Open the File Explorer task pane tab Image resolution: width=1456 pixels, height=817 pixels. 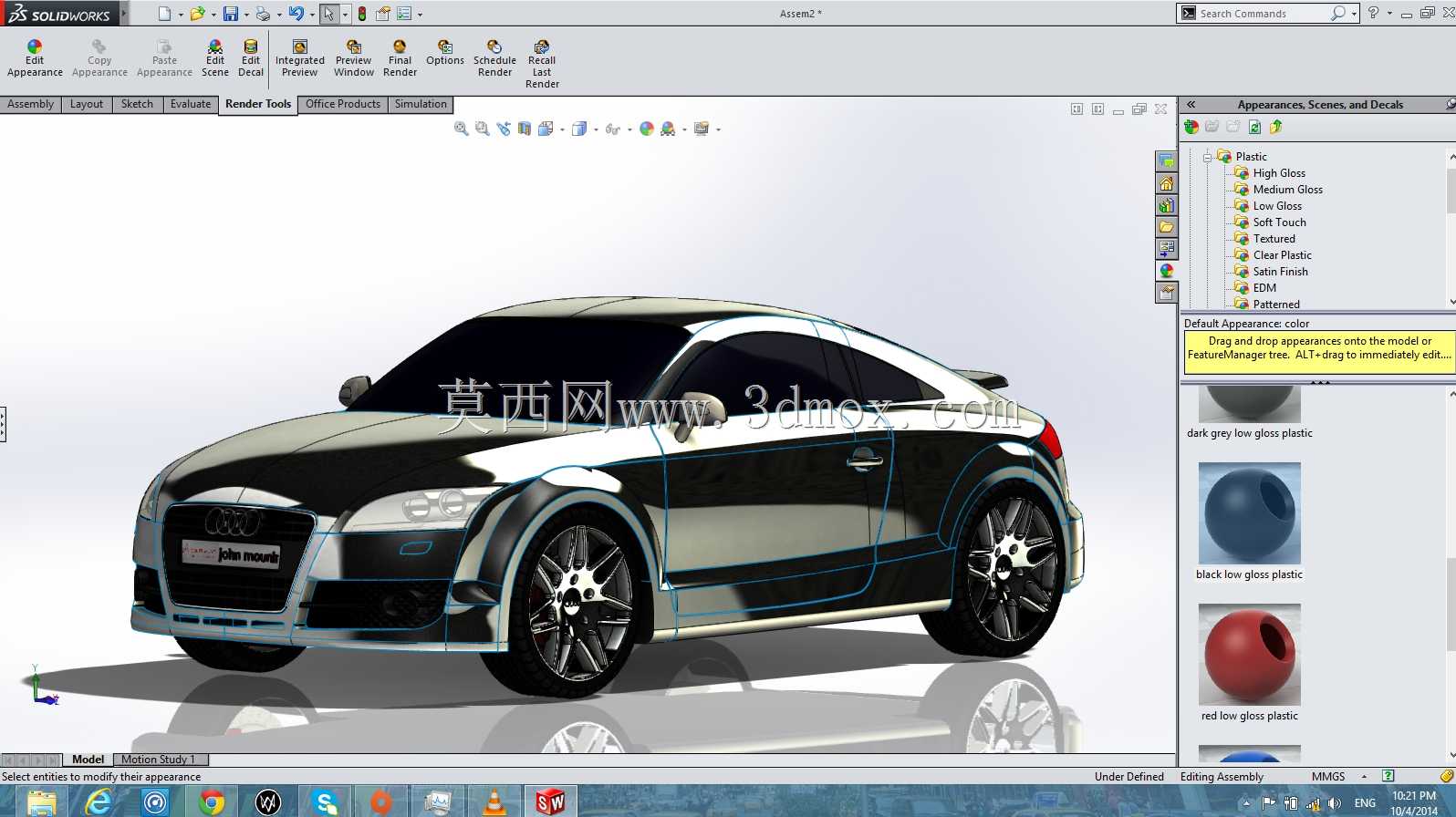coord(1167,227)
